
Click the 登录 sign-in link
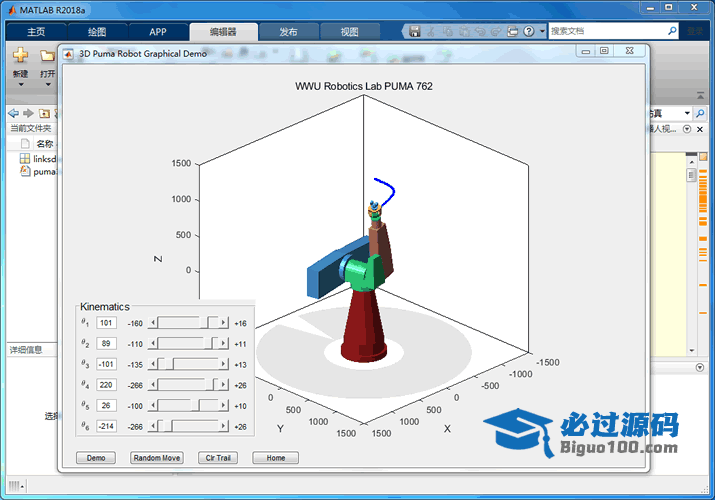[x=695, y=31]
